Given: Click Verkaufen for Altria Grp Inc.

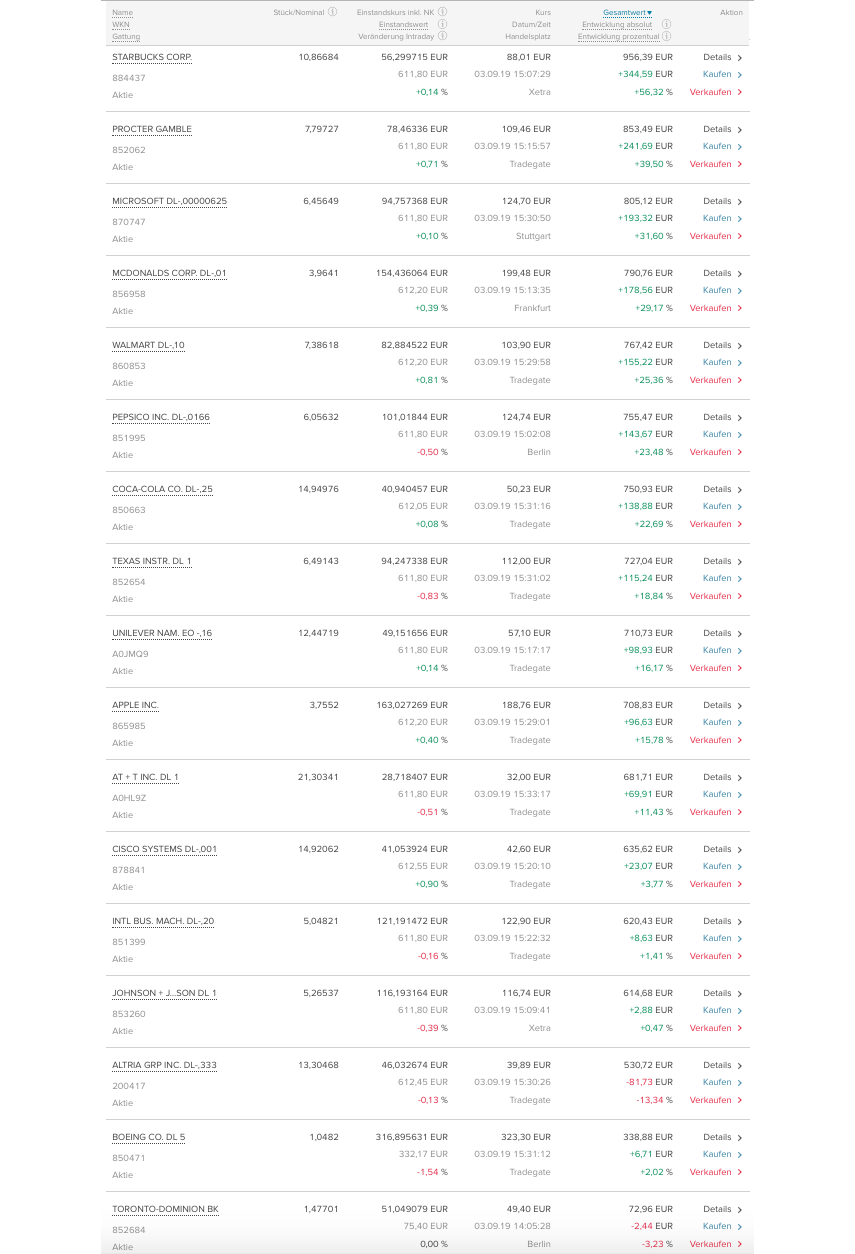Looking at the screenshot, I should click(715, 1100).
